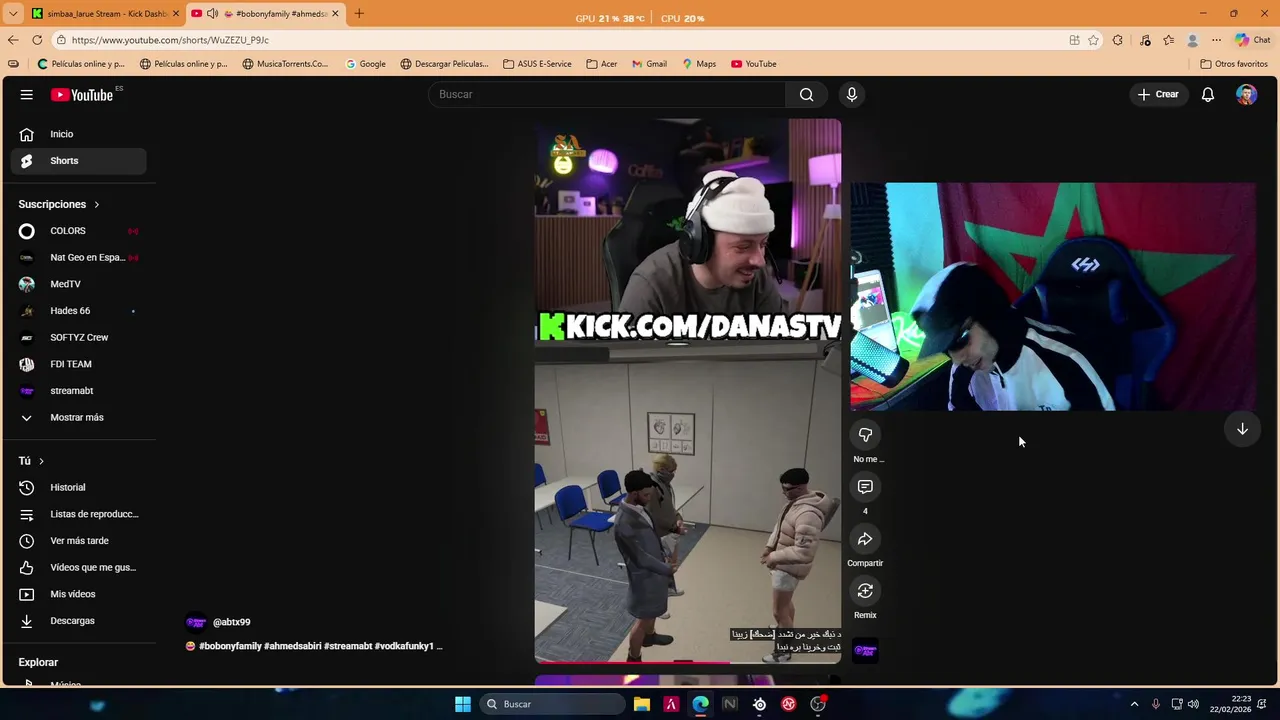
Task: Open Listas de reproducción
Action: pyautogui.click(x=78, y=514)
